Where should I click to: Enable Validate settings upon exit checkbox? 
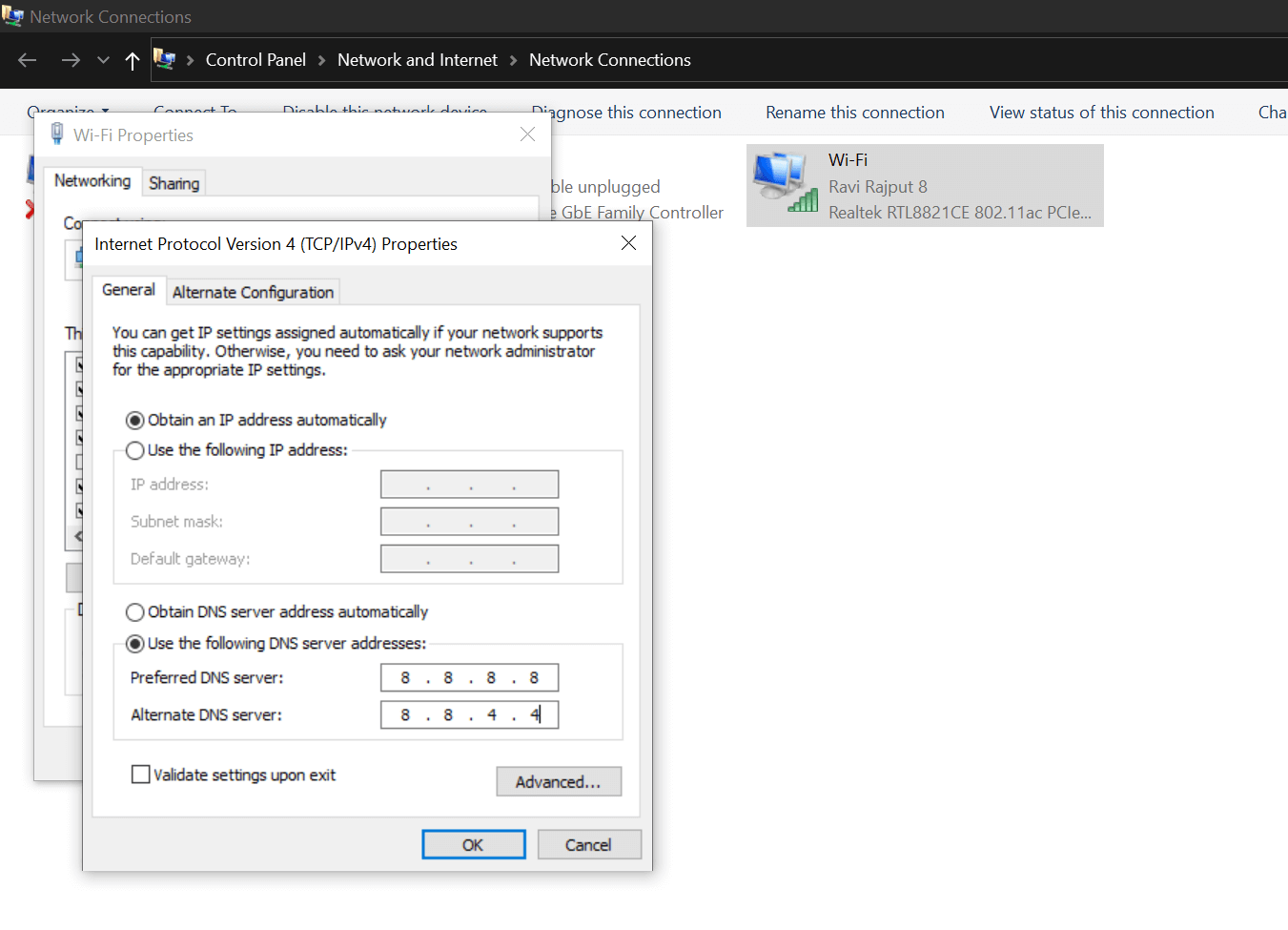[141, 775]
